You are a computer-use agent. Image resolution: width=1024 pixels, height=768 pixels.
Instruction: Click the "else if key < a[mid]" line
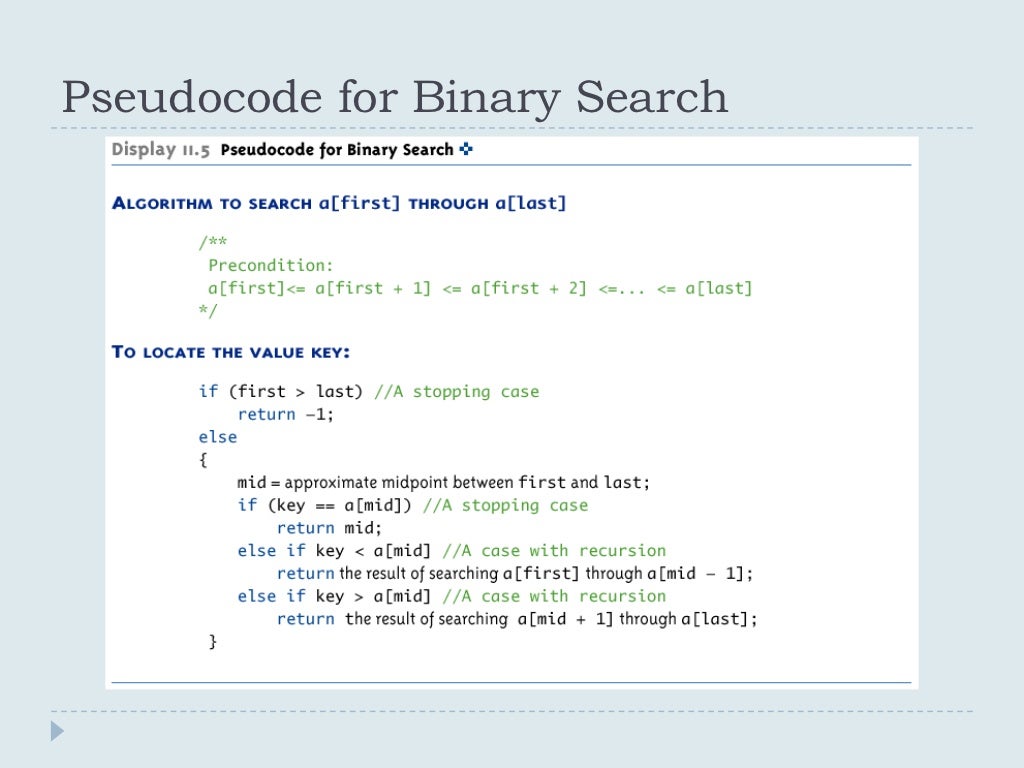(x=334, y=551)
